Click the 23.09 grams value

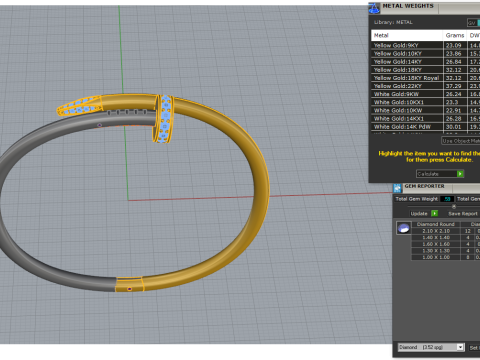point(453,45)
